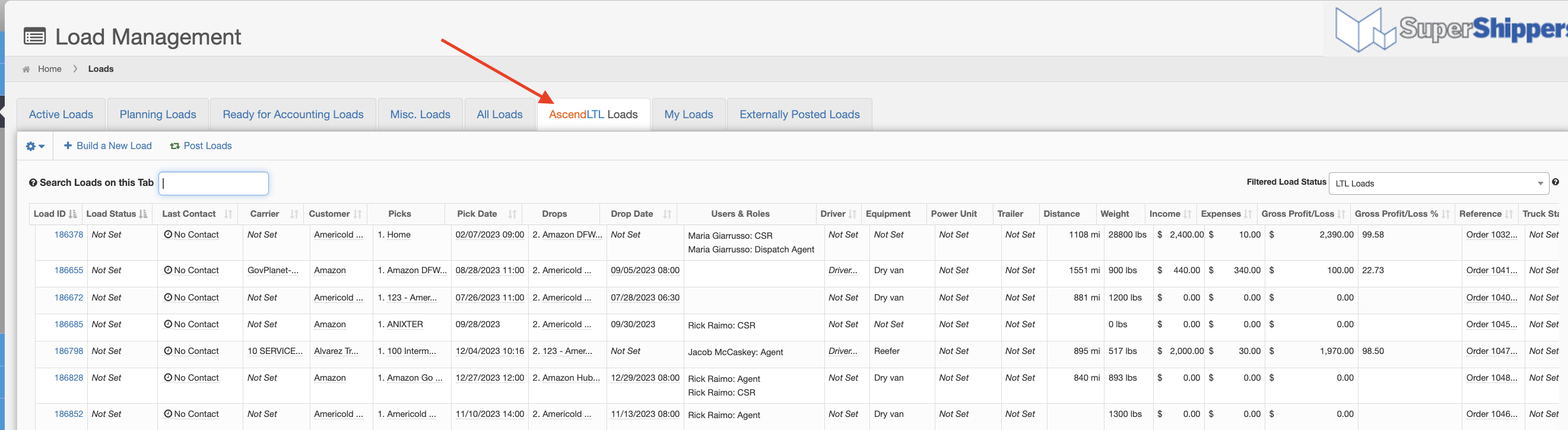Switch to Planning Loads tab
The width and height of the screenshot is (1568, 430).
[x=158, y=115]
